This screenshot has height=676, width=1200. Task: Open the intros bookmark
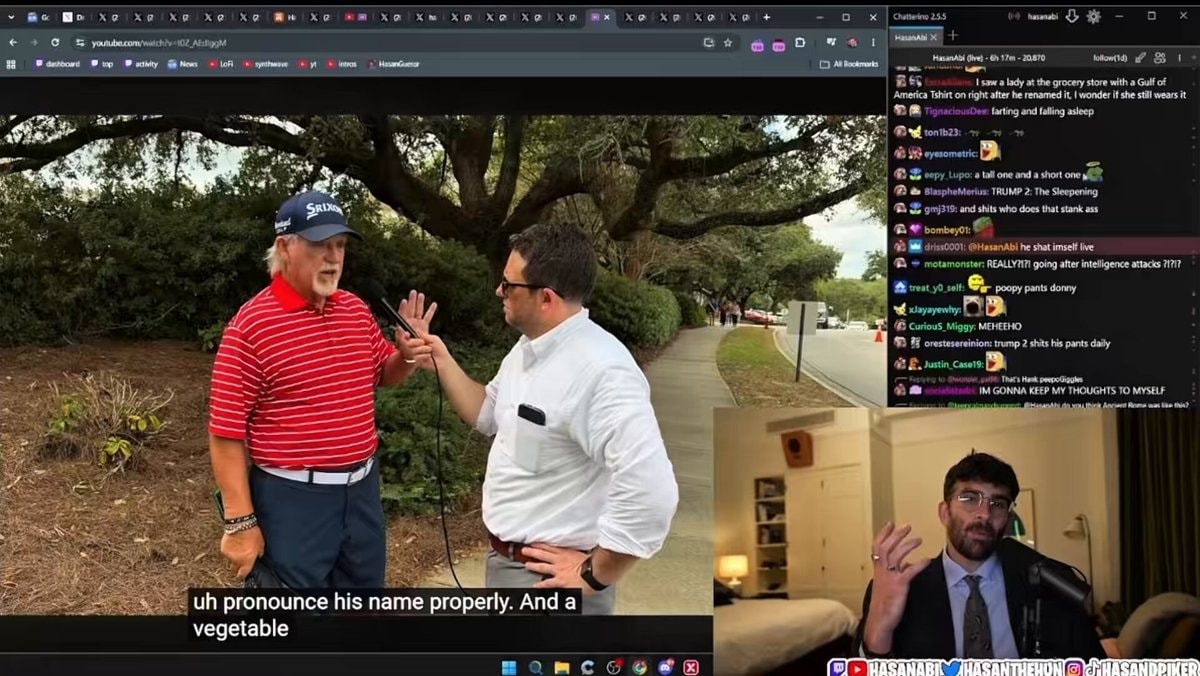click(x=342, y=64)
